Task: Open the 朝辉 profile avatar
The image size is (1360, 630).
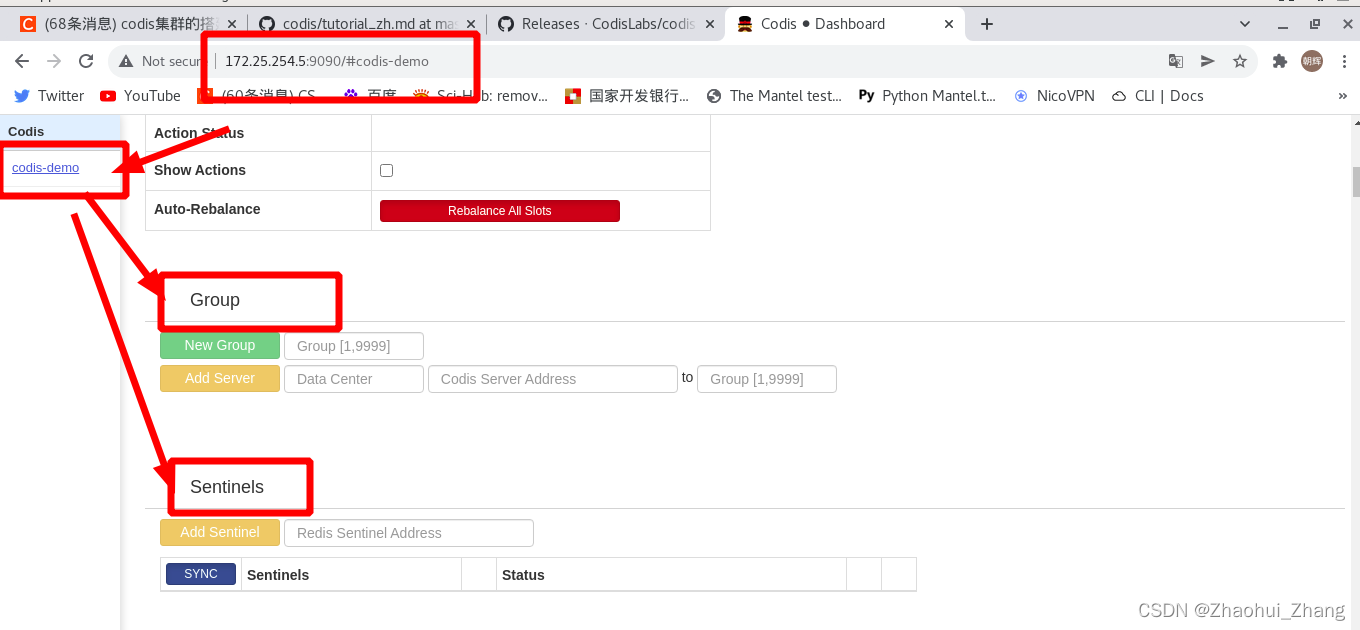Action: click(x=1312, y=61)
